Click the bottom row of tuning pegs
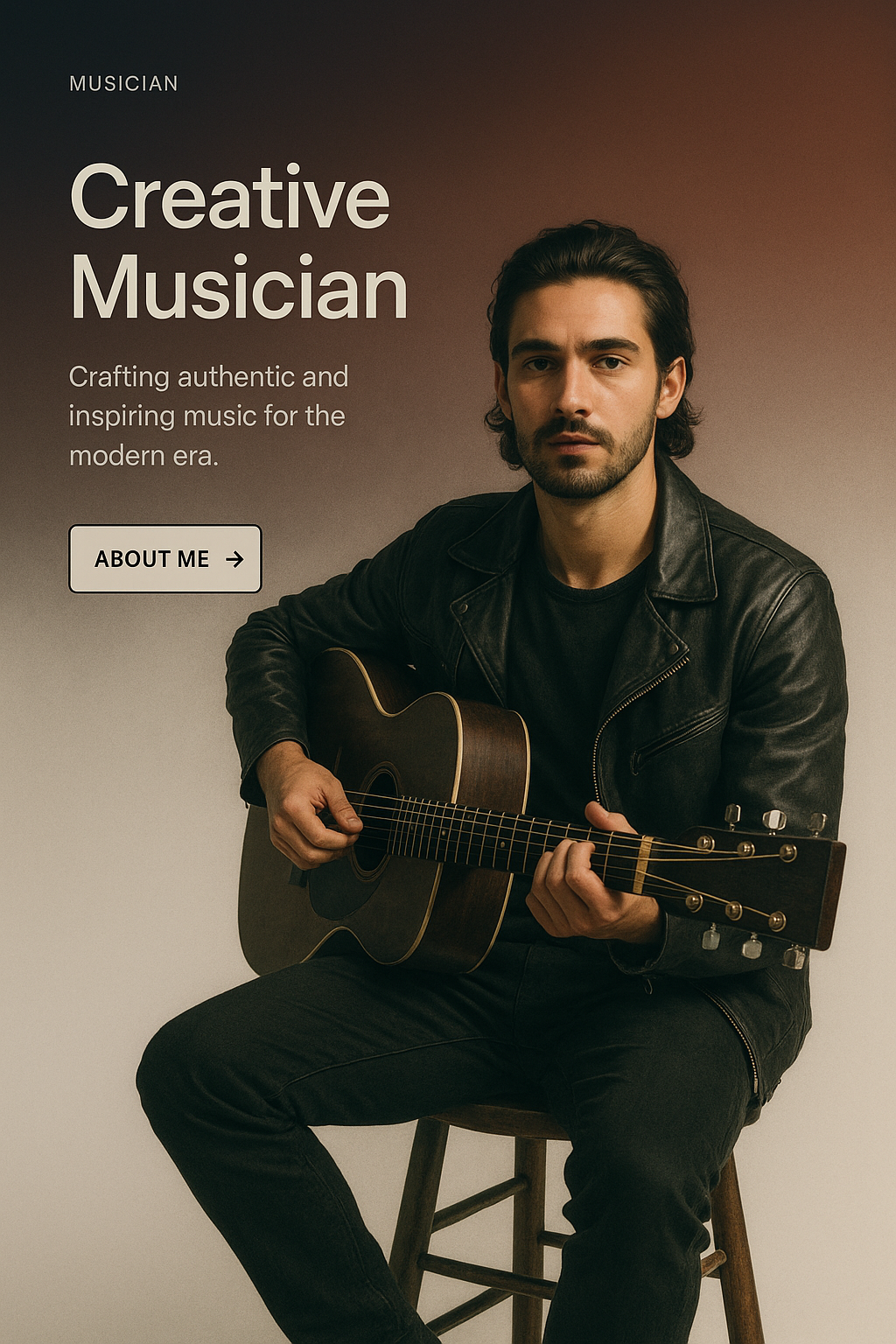 pyautogui.click(x=752, y=947)
